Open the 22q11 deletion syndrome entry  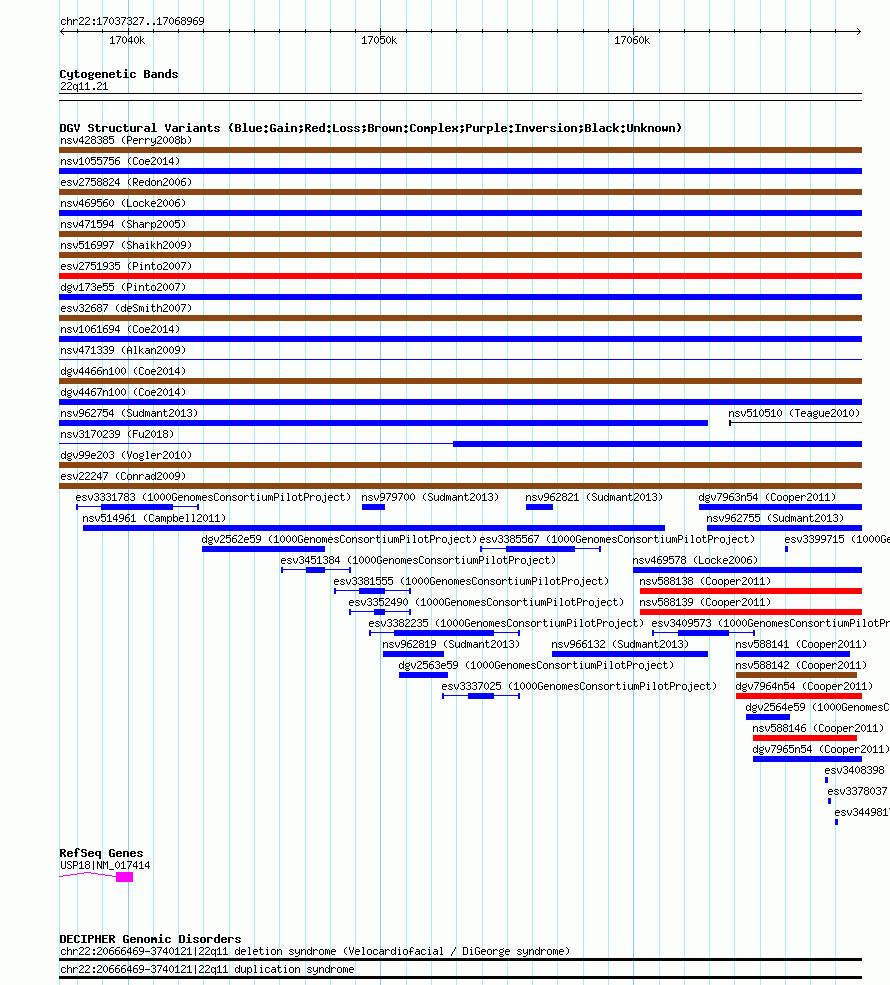click(315, 951)
